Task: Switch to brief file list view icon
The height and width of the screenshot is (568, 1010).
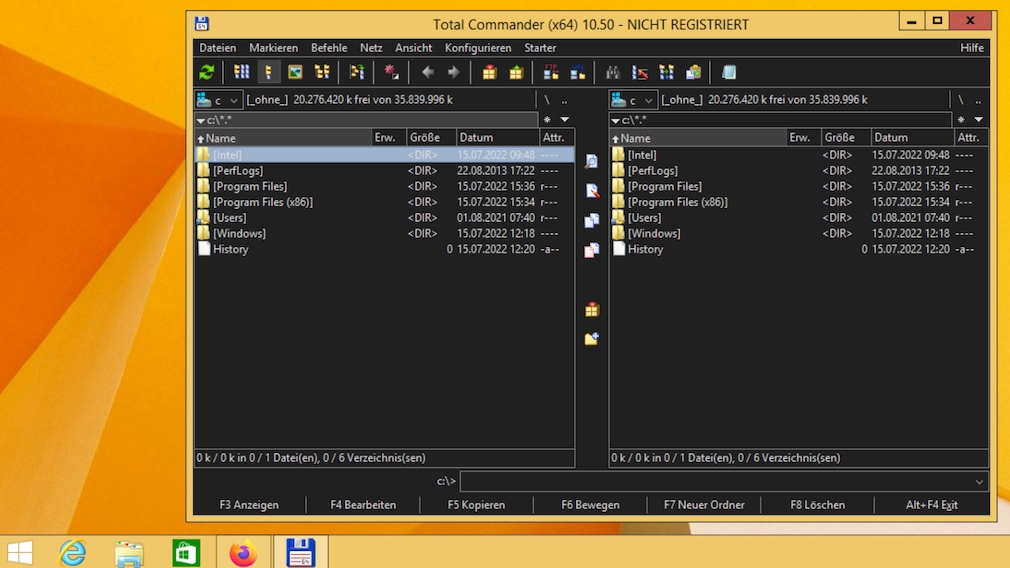Action: pyautogui.click(x=242, y=72)
